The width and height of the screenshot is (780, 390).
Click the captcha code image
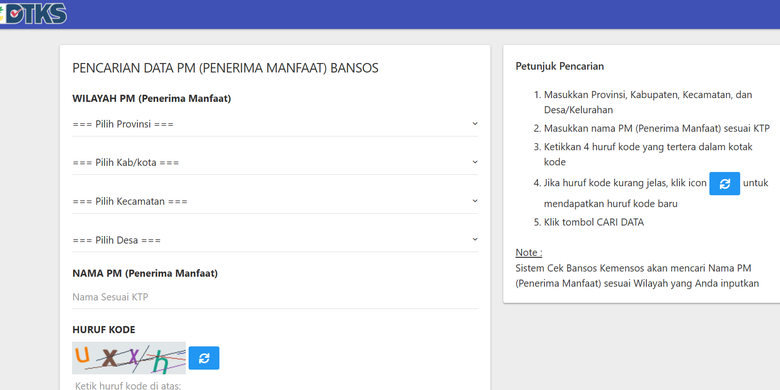coord(129,358)
